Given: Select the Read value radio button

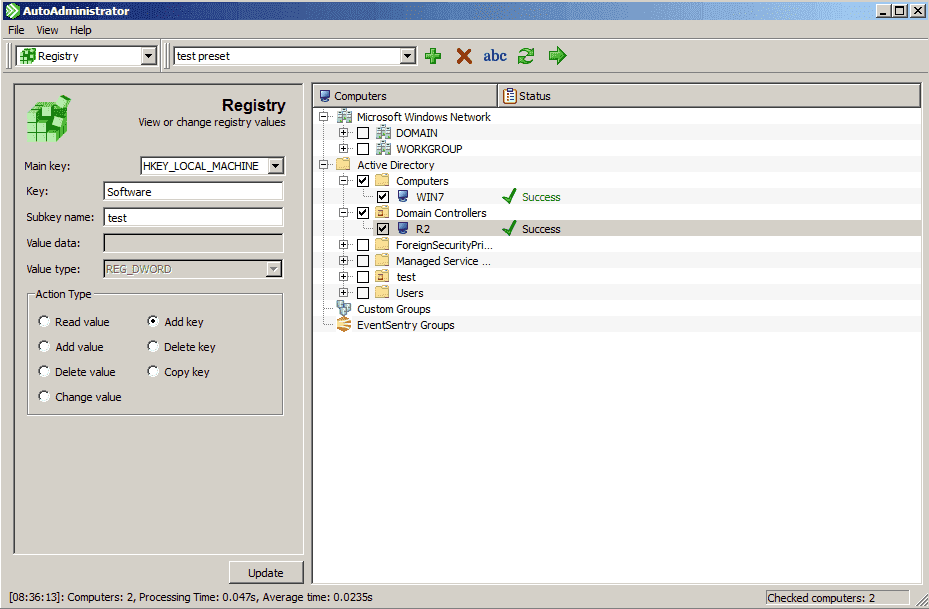Looking at the screenshot, I should click(x=43, y=321).
